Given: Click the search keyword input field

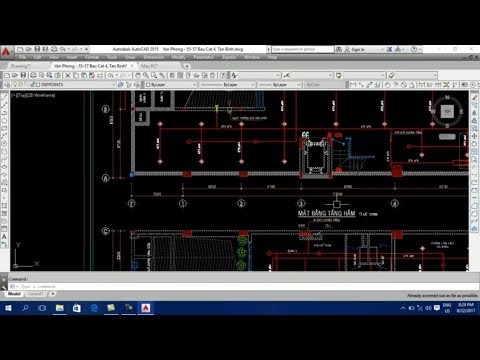Looking at the screenshot, I should pyautogui.click(x=303, y=49).
